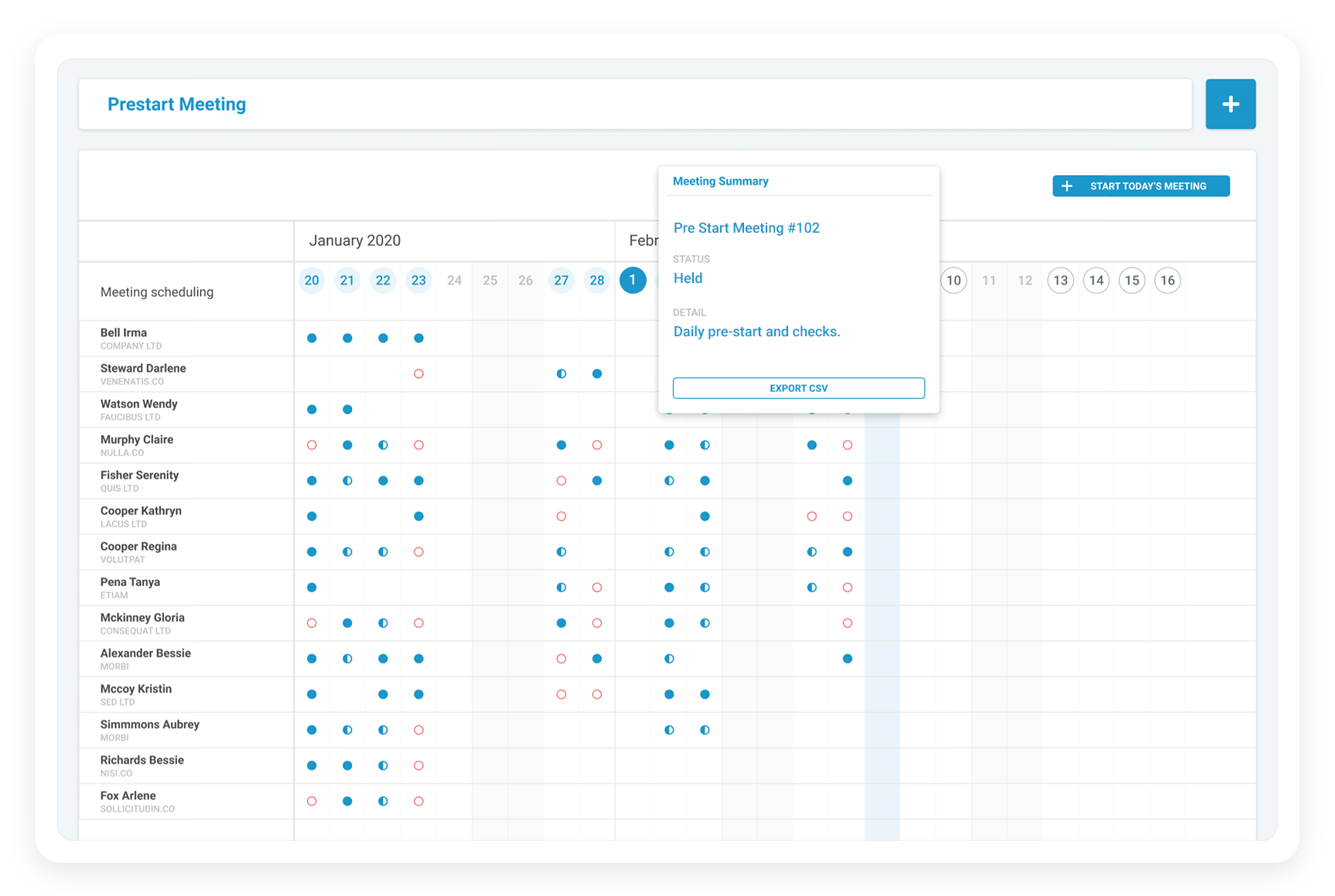Screen dimensions: 1335x896
Task: Click the blue plus add button
Action: [x=1230, y=104]
